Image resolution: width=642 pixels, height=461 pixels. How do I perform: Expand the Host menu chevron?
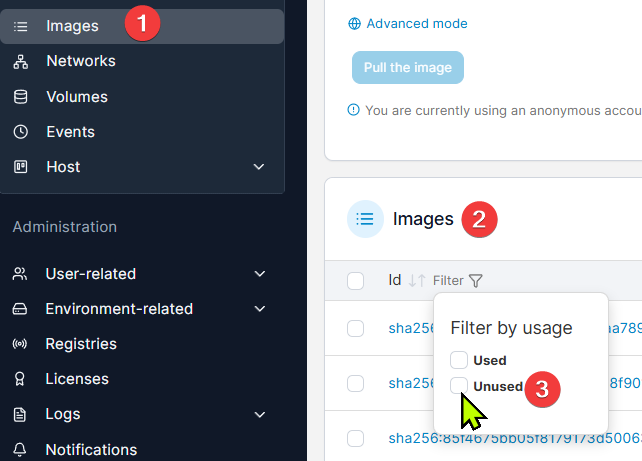point(259,167)
